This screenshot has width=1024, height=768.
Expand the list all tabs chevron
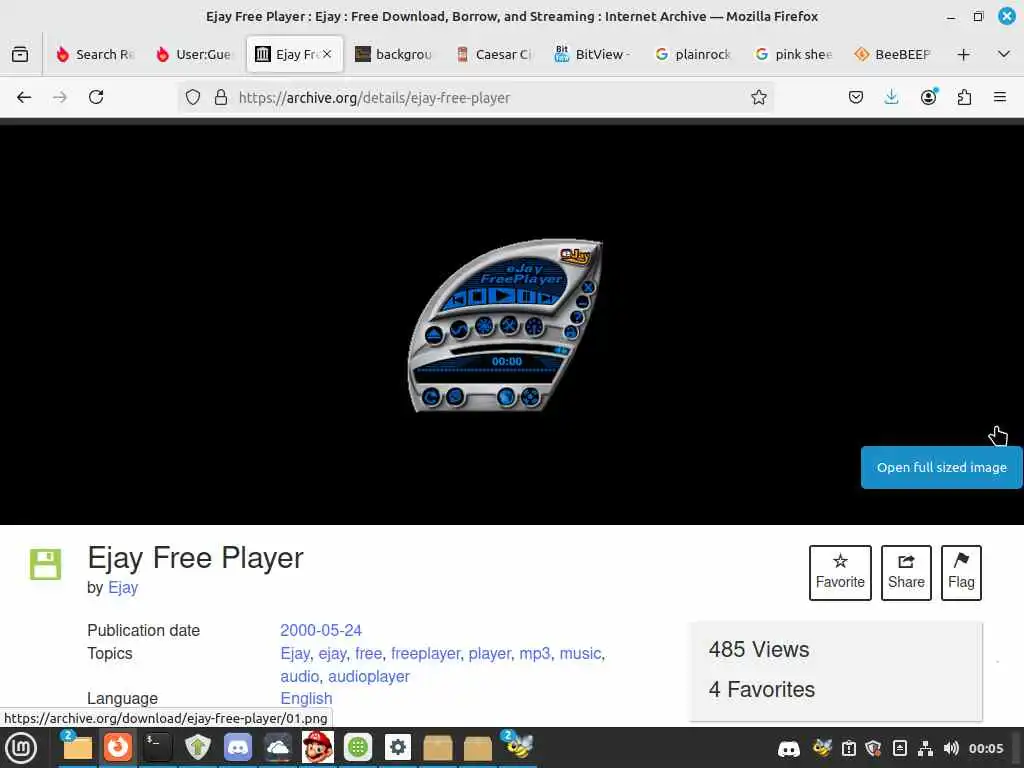[x=1004, y=54]
